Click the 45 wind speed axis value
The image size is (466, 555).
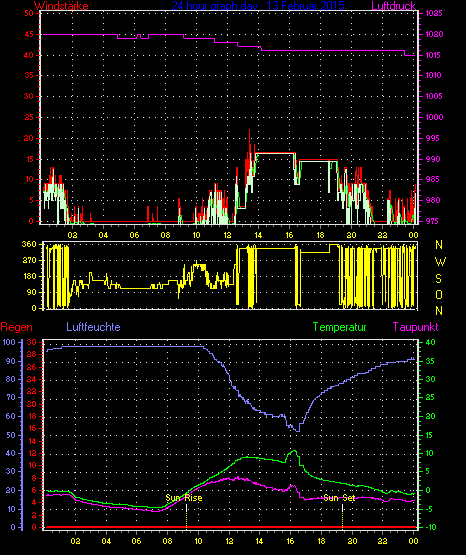pos(29,34)
